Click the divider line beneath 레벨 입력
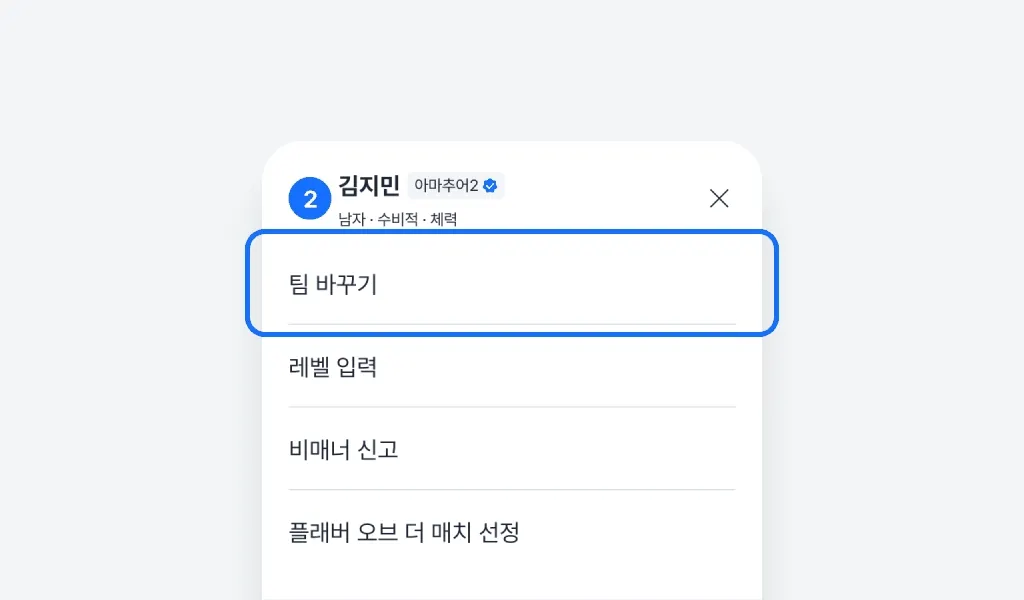1024x600 pixels. [x=511, y=407]
